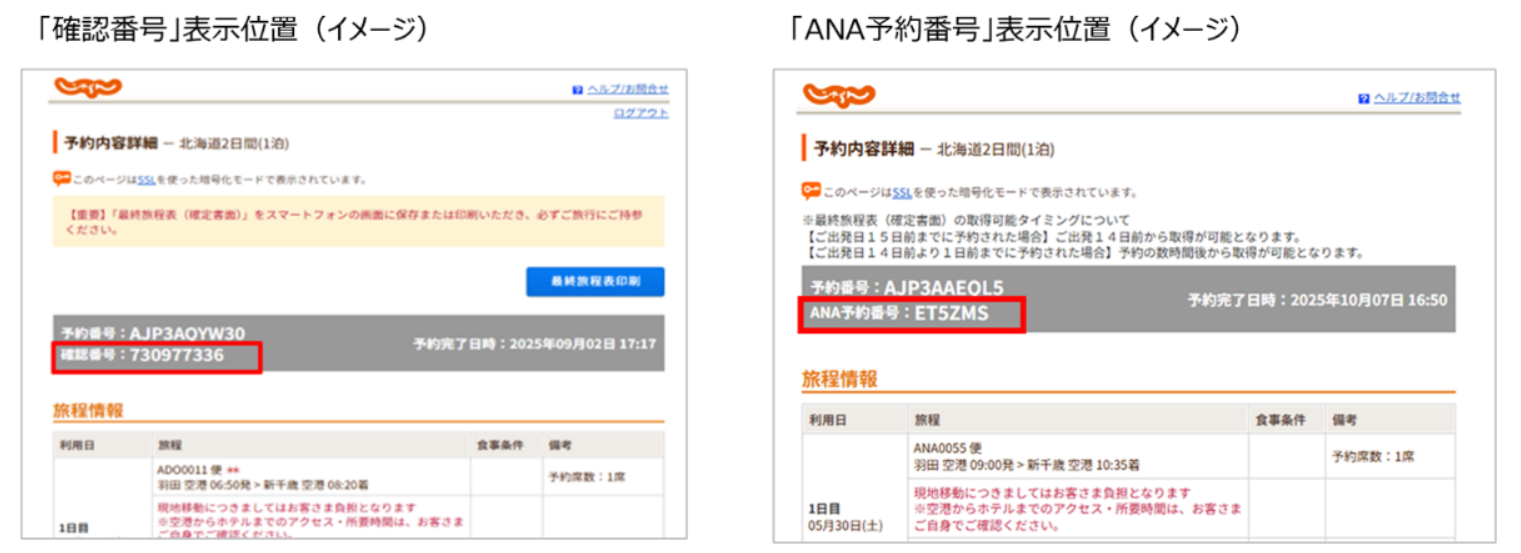The height and width of the screenshot is (553, 1521).
Task: Follow the SSL link in the right screenshot
Action: click(x=902, y=192)
